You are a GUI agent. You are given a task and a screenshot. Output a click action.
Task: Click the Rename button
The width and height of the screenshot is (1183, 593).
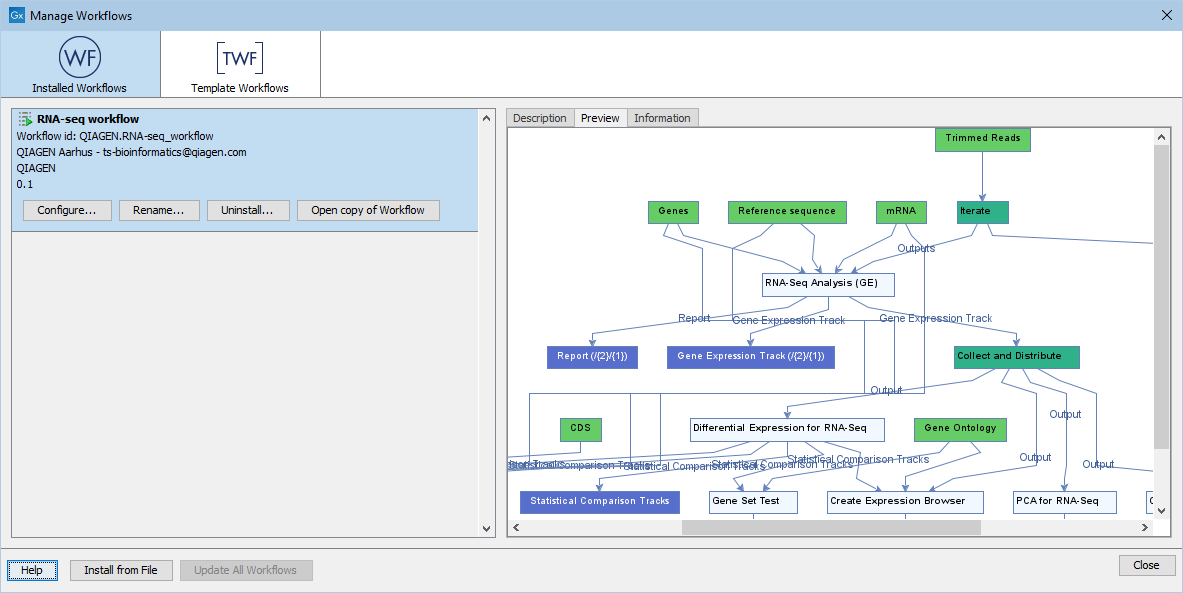159,210
